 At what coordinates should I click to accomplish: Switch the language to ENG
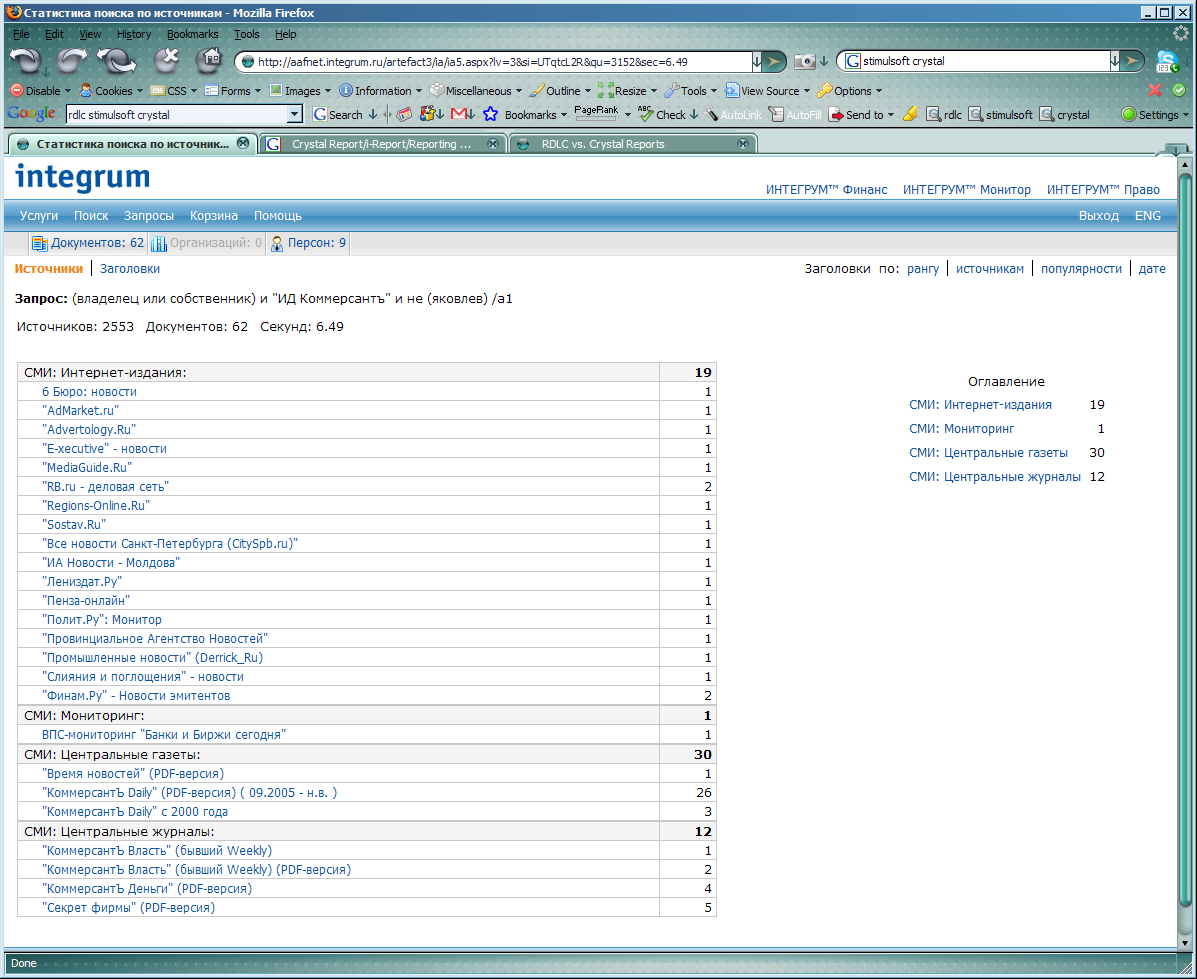tap(1147, 215)
